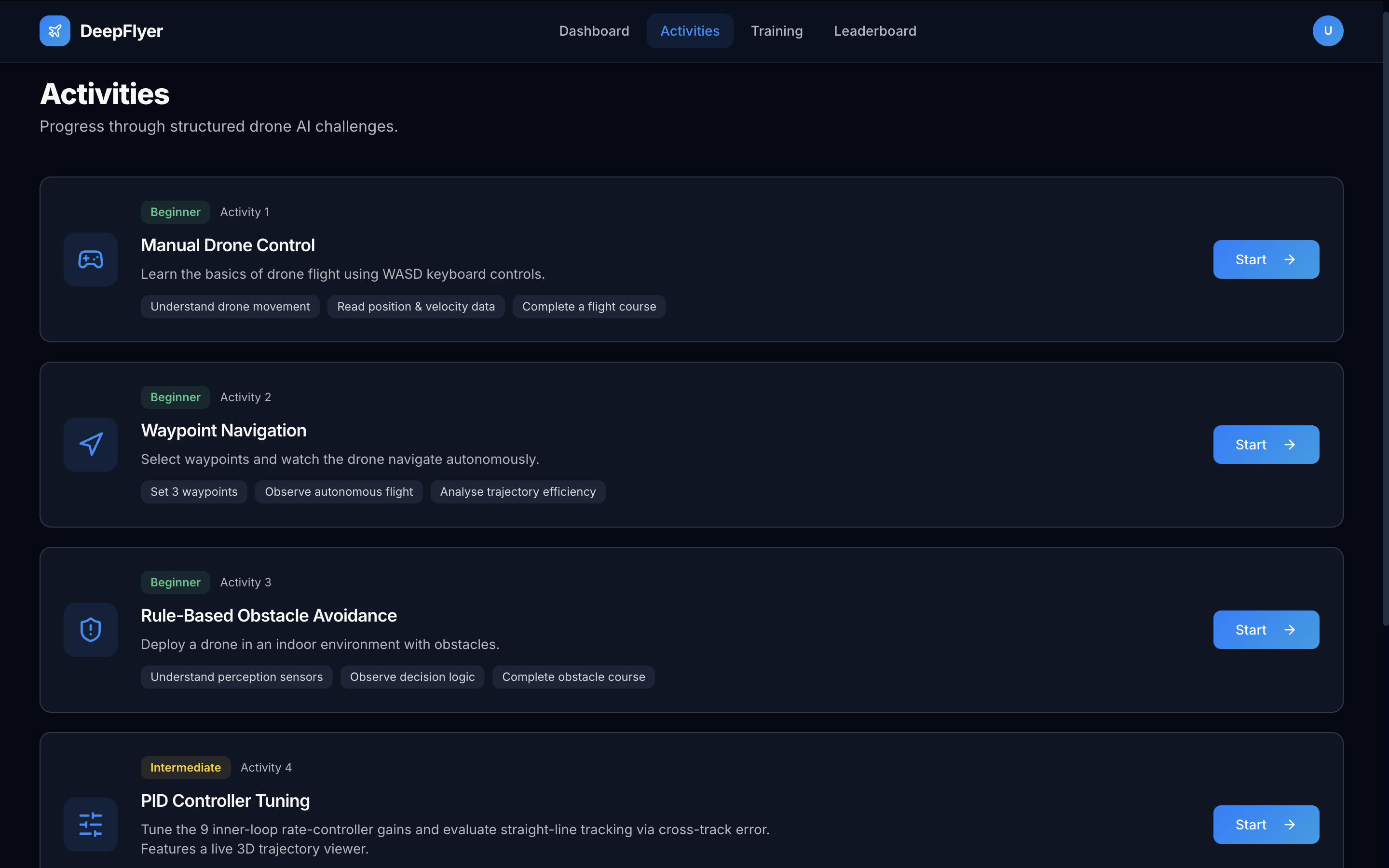Click the DeepFlyer brand name
1389x868 pixels.
point(121,31)
